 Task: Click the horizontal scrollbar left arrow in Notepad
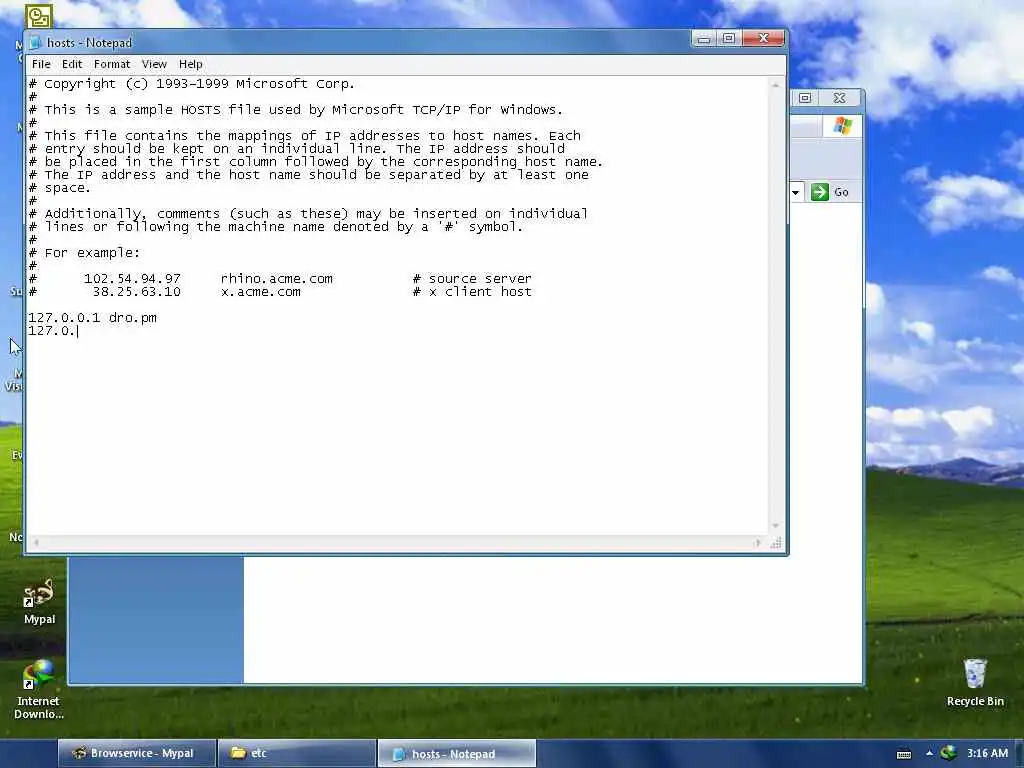click(36, 542)
